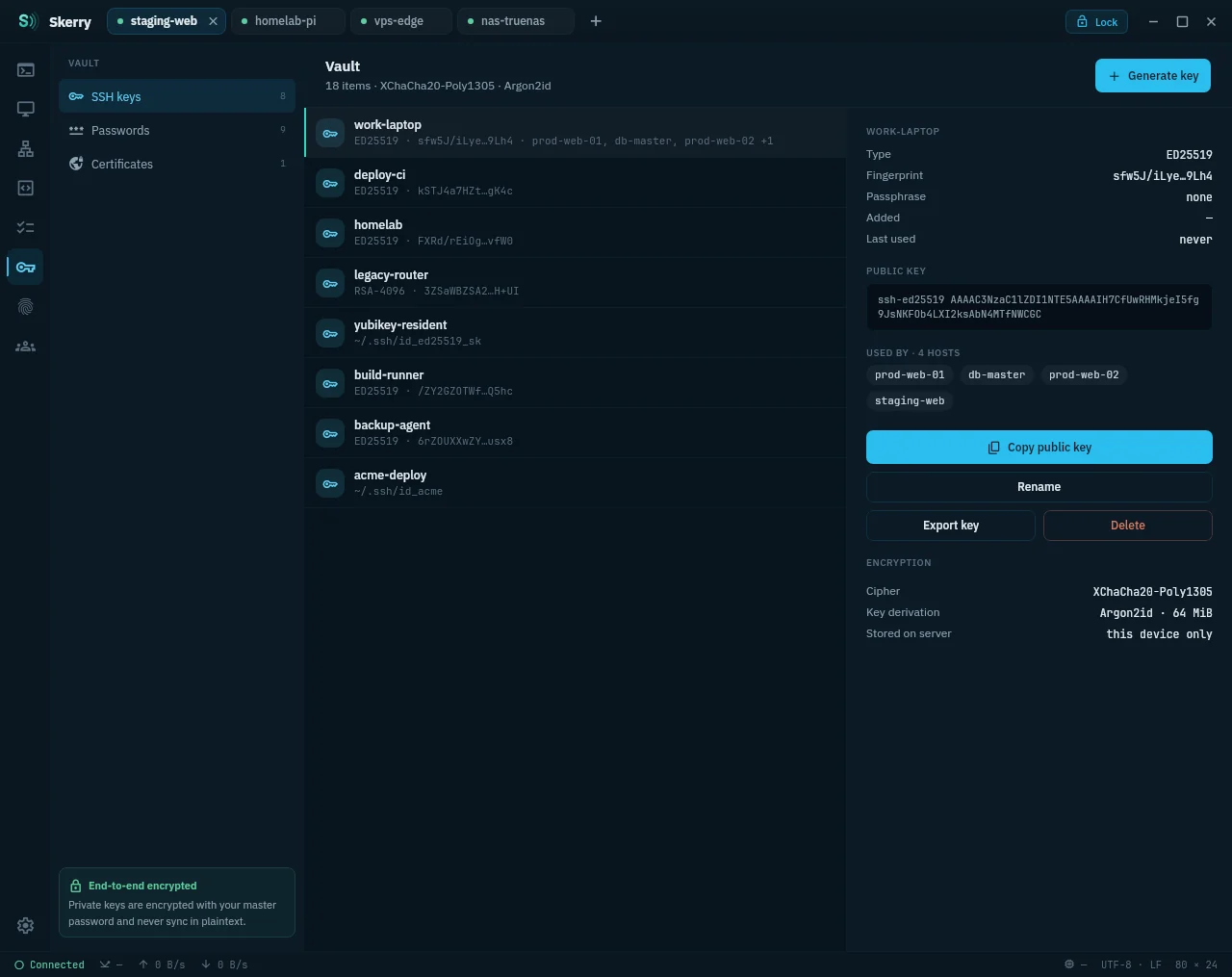This screenshot has height=977, width=1232.
Task: Click key icon on build-runner row
Action: [x=330, y=383]
